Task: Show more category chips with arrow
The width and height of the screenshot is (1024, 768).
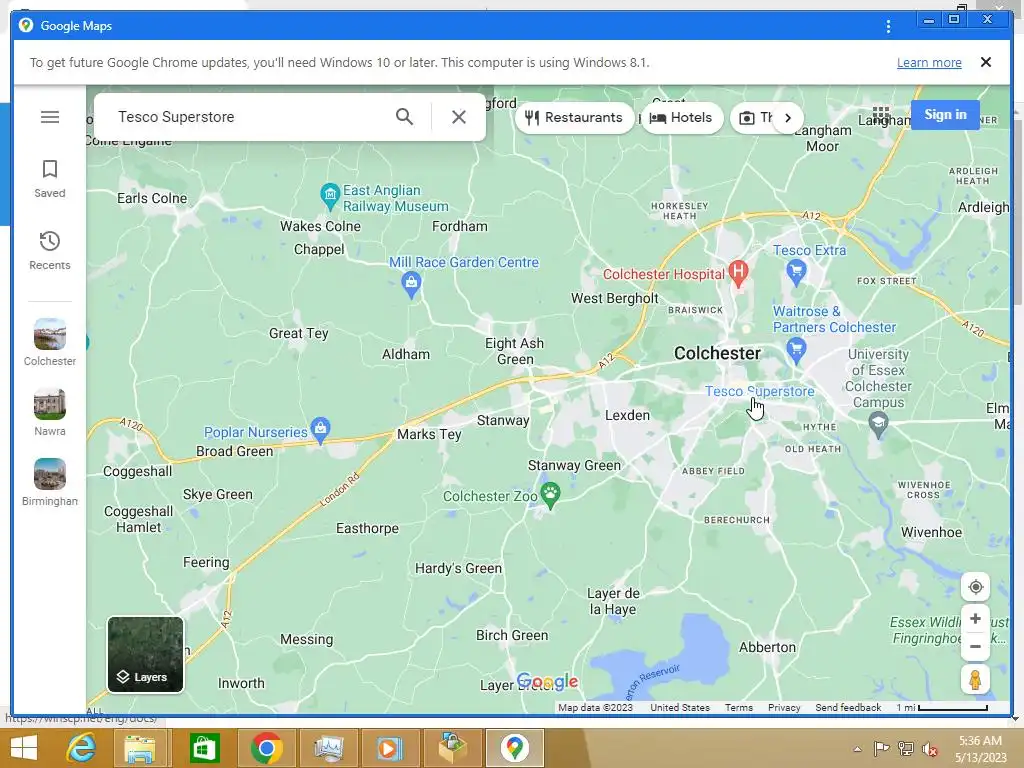Action: (788, 118)
